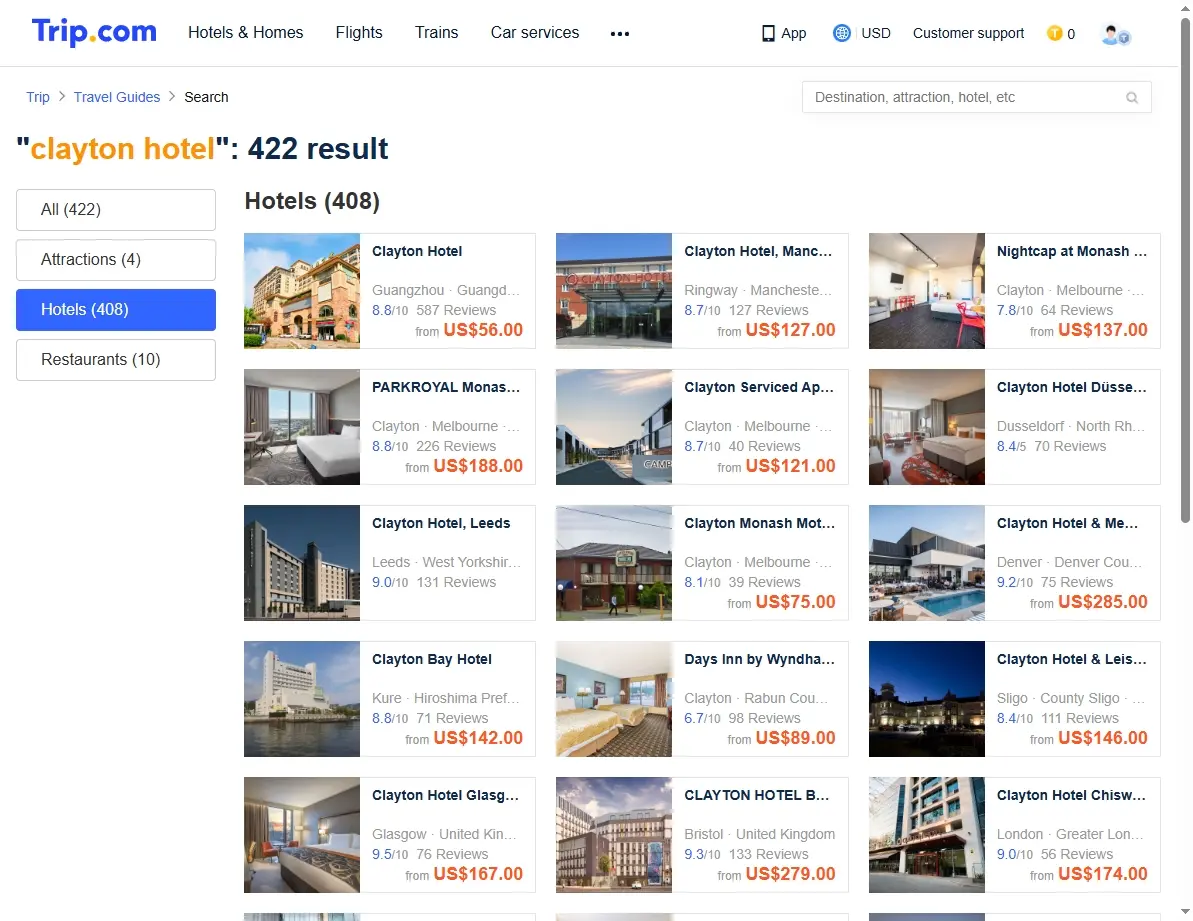
Task: Go to Trip breadcrumb link
Action: 38,97
